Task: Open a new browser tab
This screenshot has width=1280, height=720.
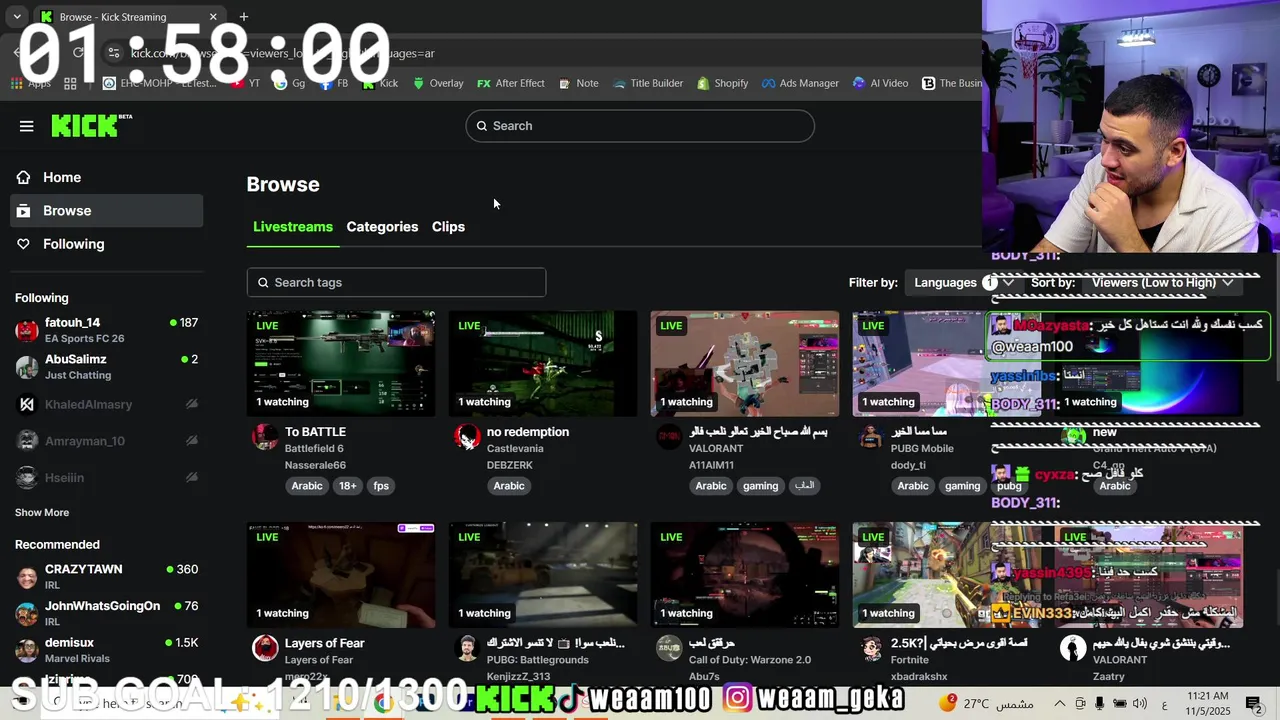Action: pyautogui.click(x=244, y=16)
